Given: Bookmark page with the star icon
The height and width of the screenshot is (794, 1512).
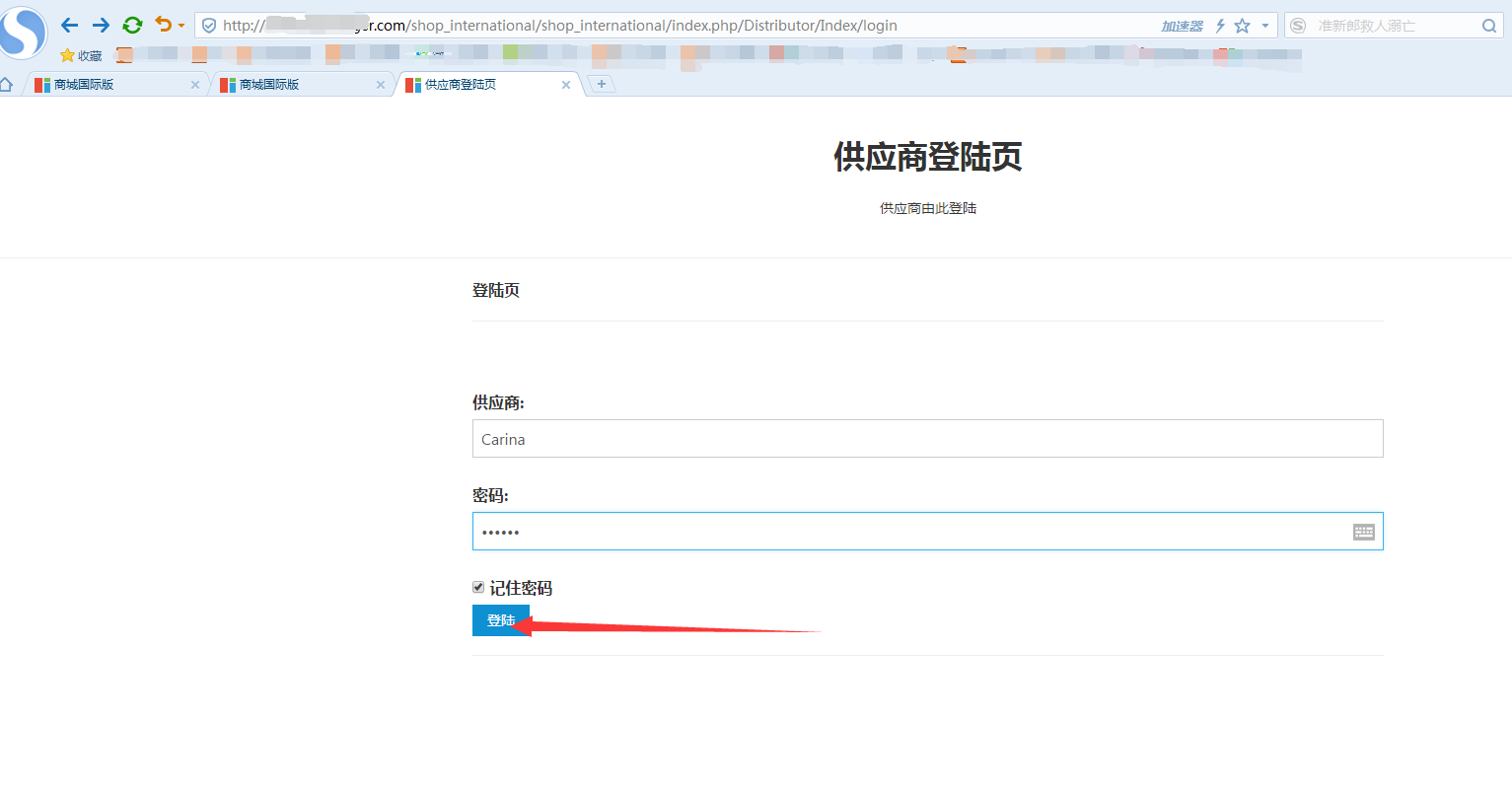Looking at the screenshot, I should click(x=1243, y=26).
